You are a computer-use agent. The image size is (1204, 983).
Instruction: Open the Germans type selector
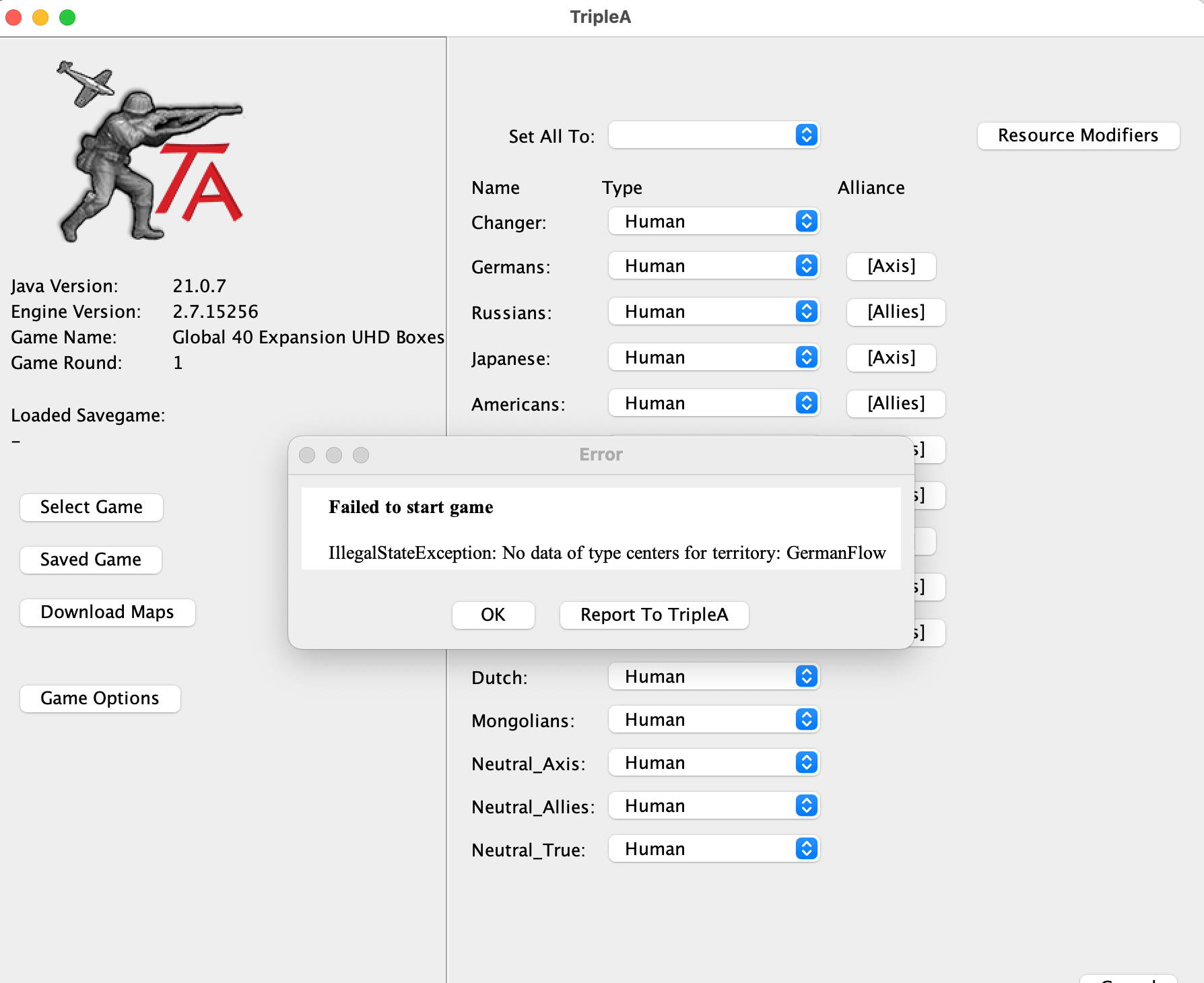713,265
